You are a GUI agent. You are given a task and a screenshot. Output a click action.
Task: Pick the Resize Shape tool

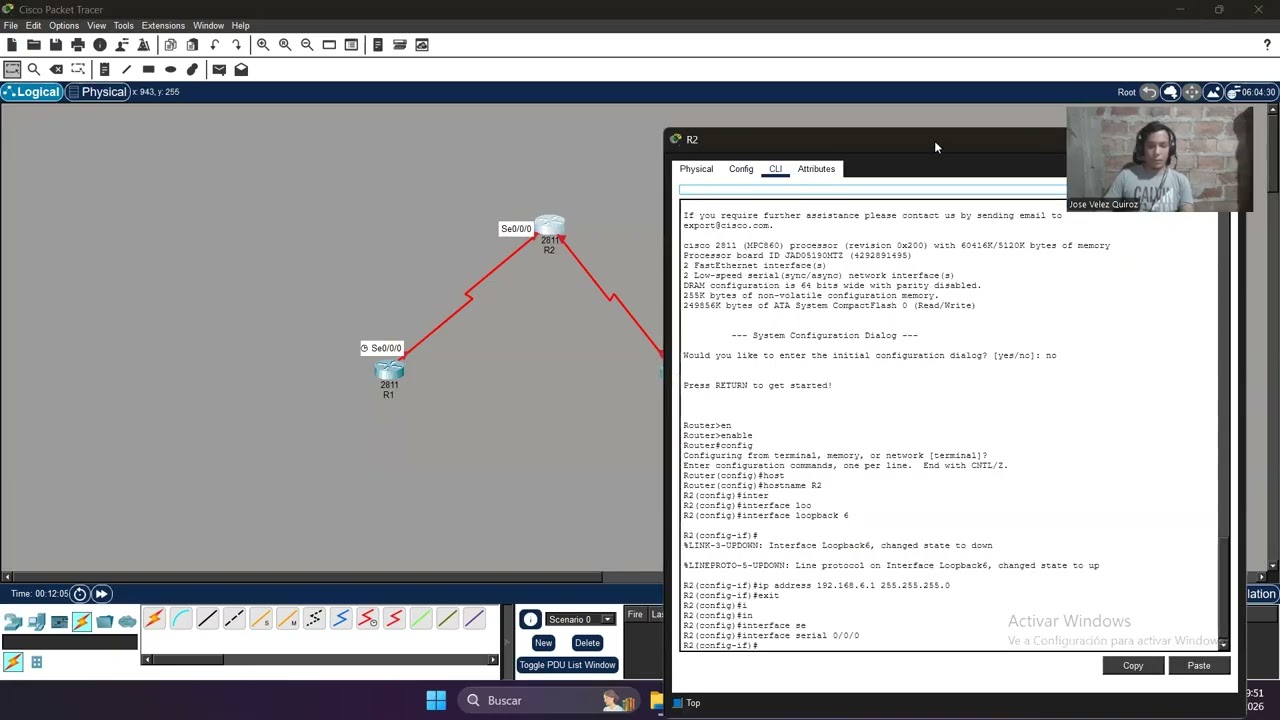click(78, 69)
